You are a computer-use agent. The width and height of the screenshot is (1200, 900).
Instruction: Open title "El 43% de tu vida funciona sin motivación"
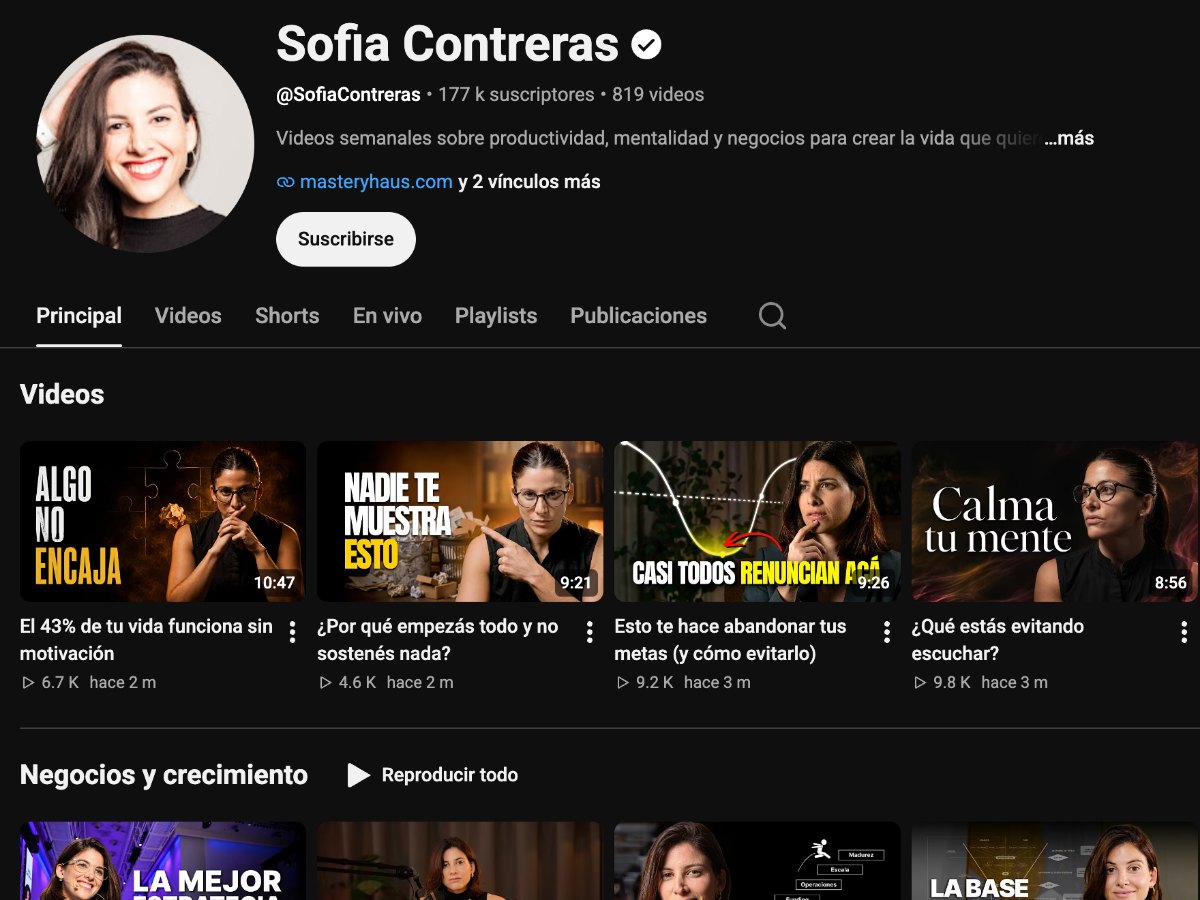[x=146, y=640]
